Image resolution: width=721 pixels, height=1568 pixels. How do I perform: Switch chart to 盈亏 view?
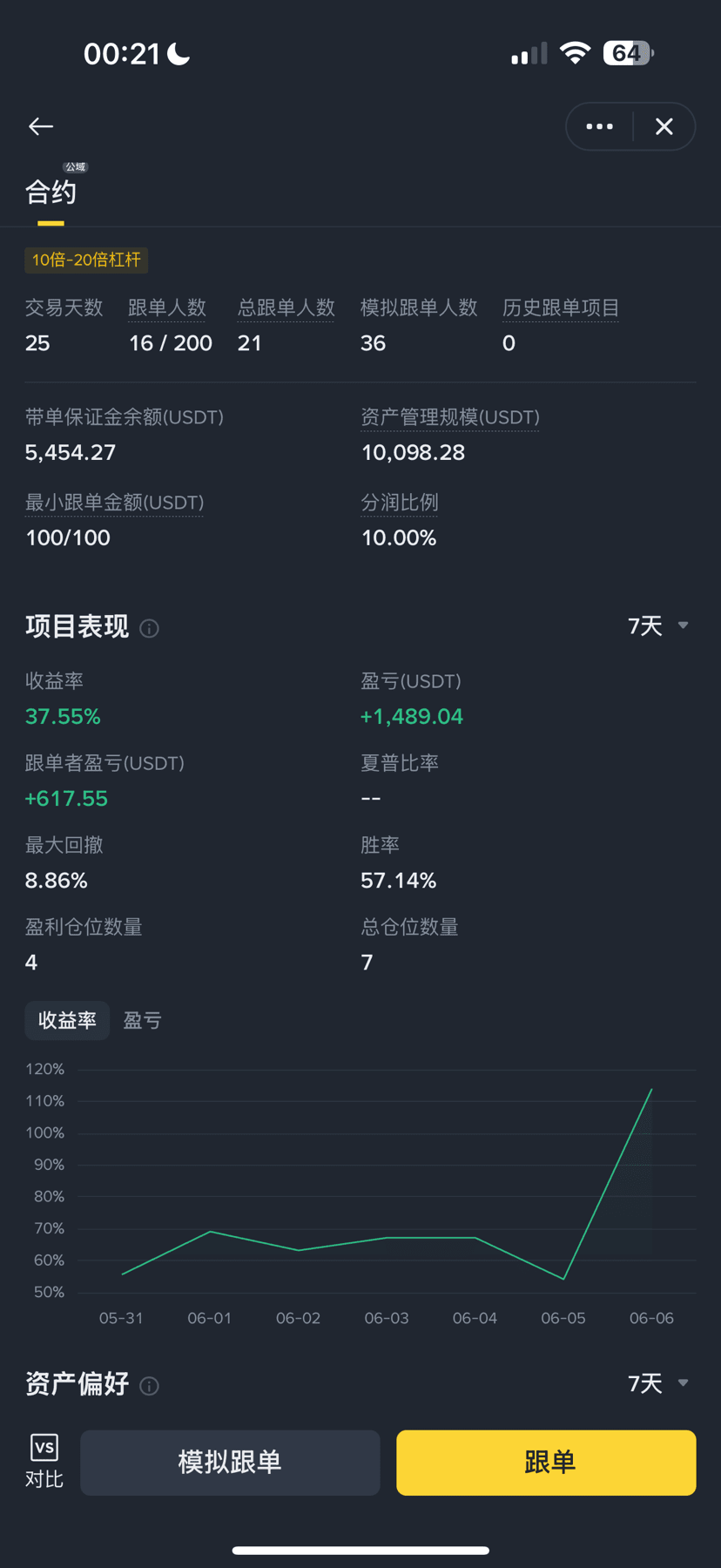coord(143,1020)
